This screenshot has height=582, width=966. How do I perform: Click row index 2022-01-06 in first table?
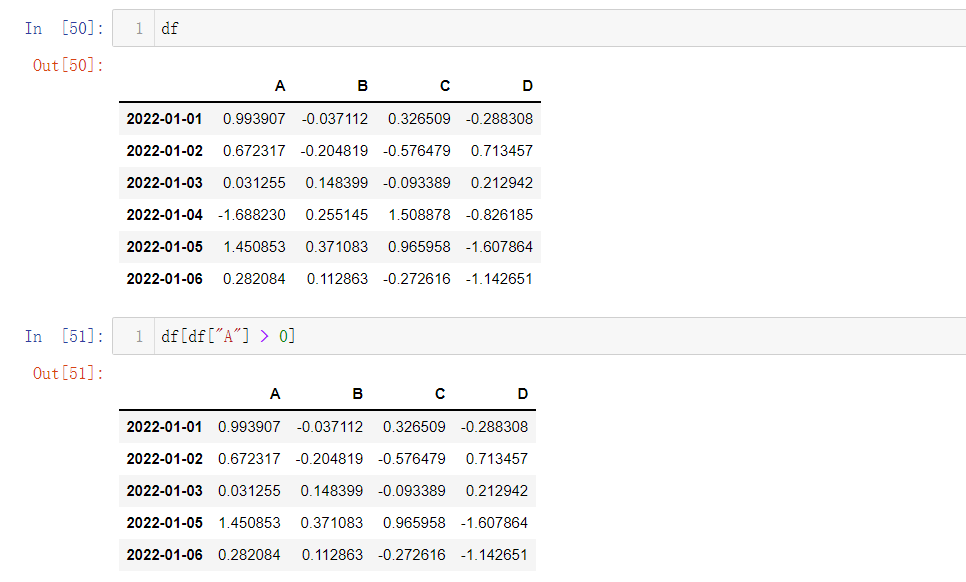coord(164,279)
